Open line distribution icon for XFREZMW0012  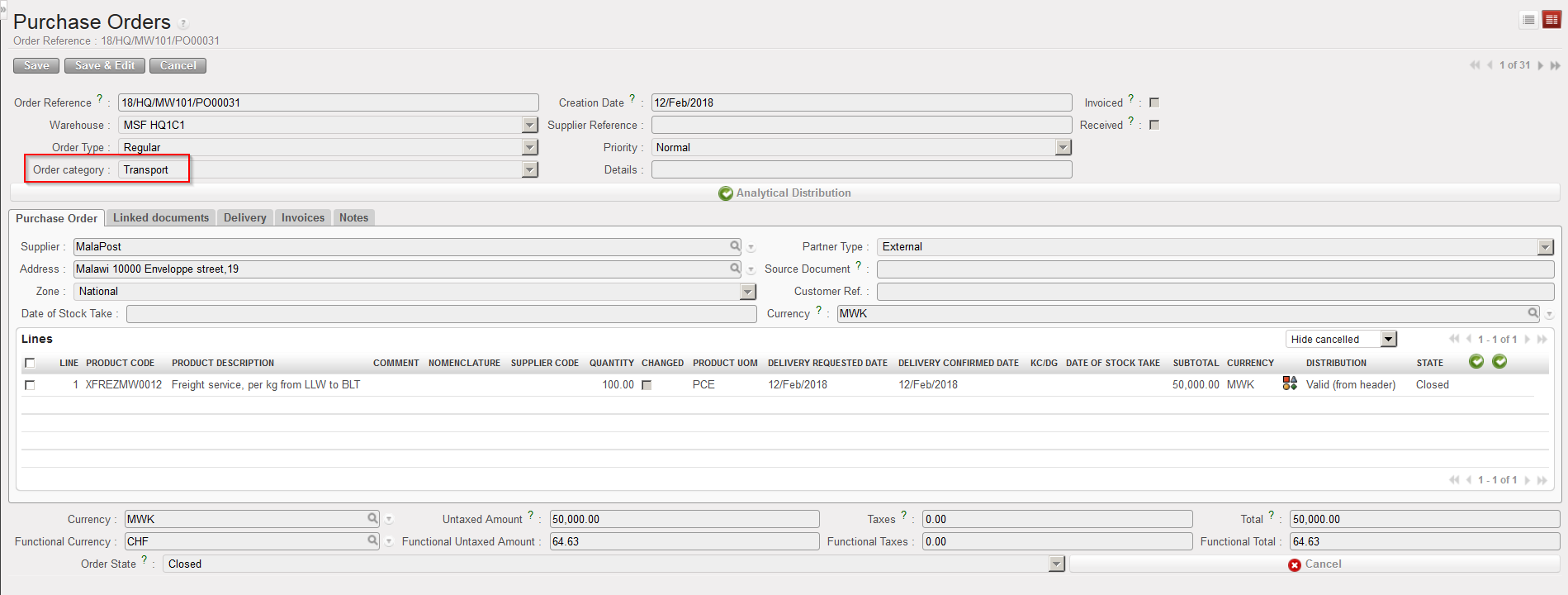[1289, 383]
